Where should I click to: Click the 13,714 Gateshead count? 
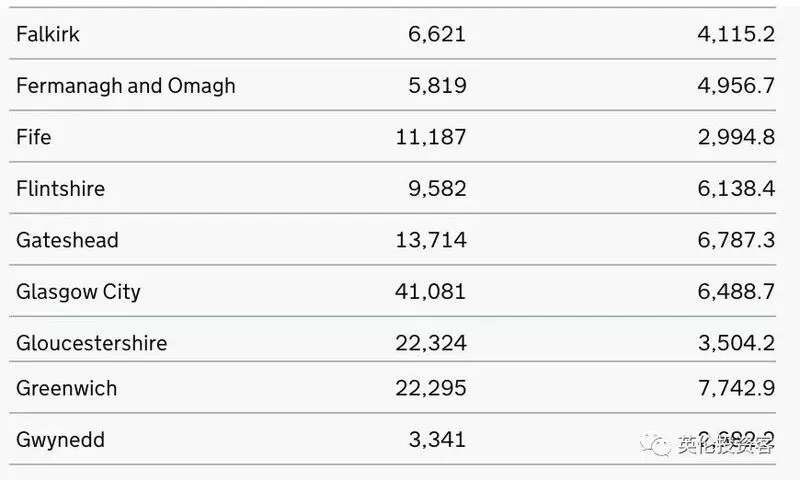coord(431,240)
